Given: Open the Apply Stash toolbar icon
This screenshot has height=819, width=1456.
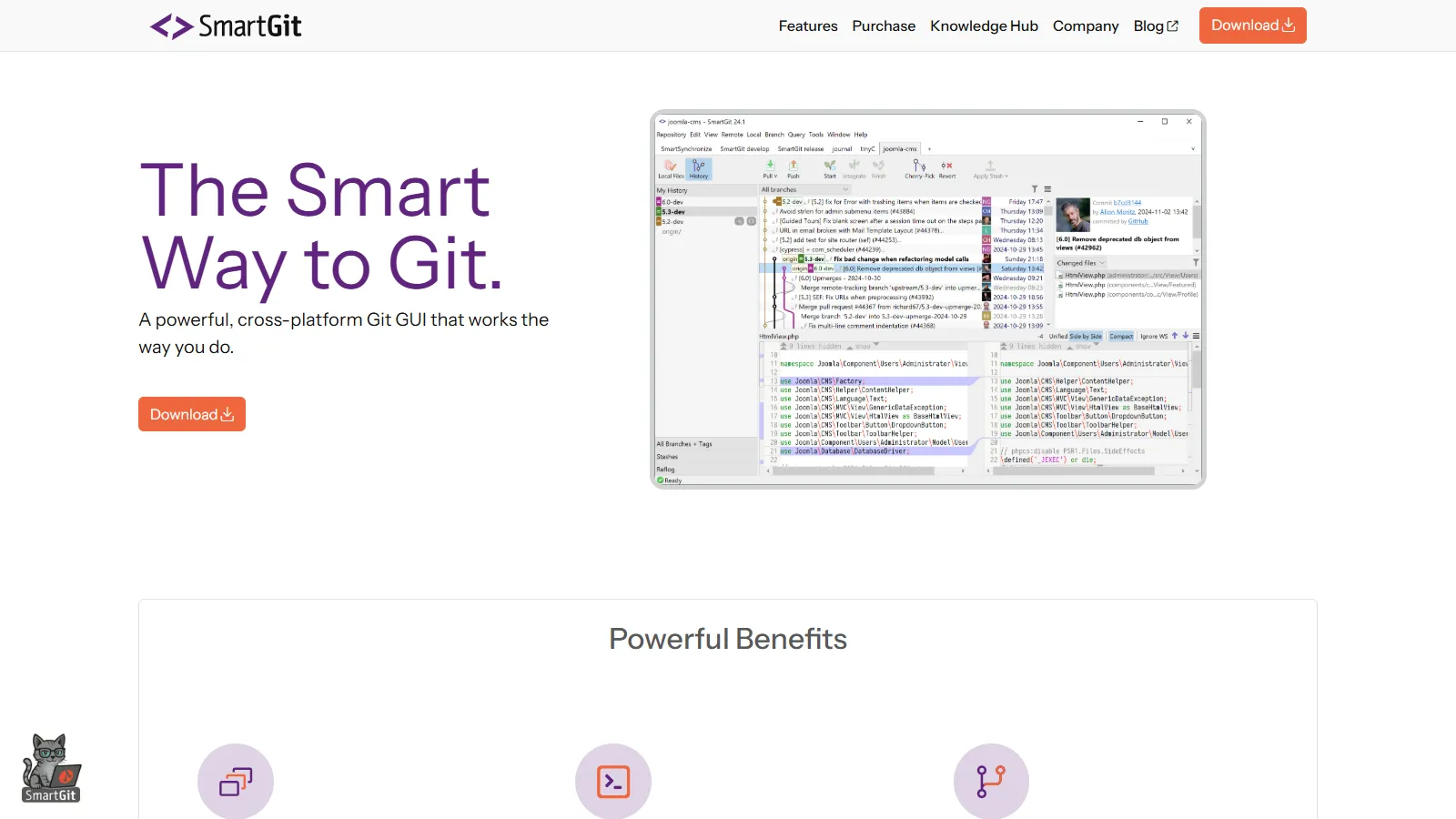Looking at the screenshot, I should pyautogui.click(x=990, y=169).
